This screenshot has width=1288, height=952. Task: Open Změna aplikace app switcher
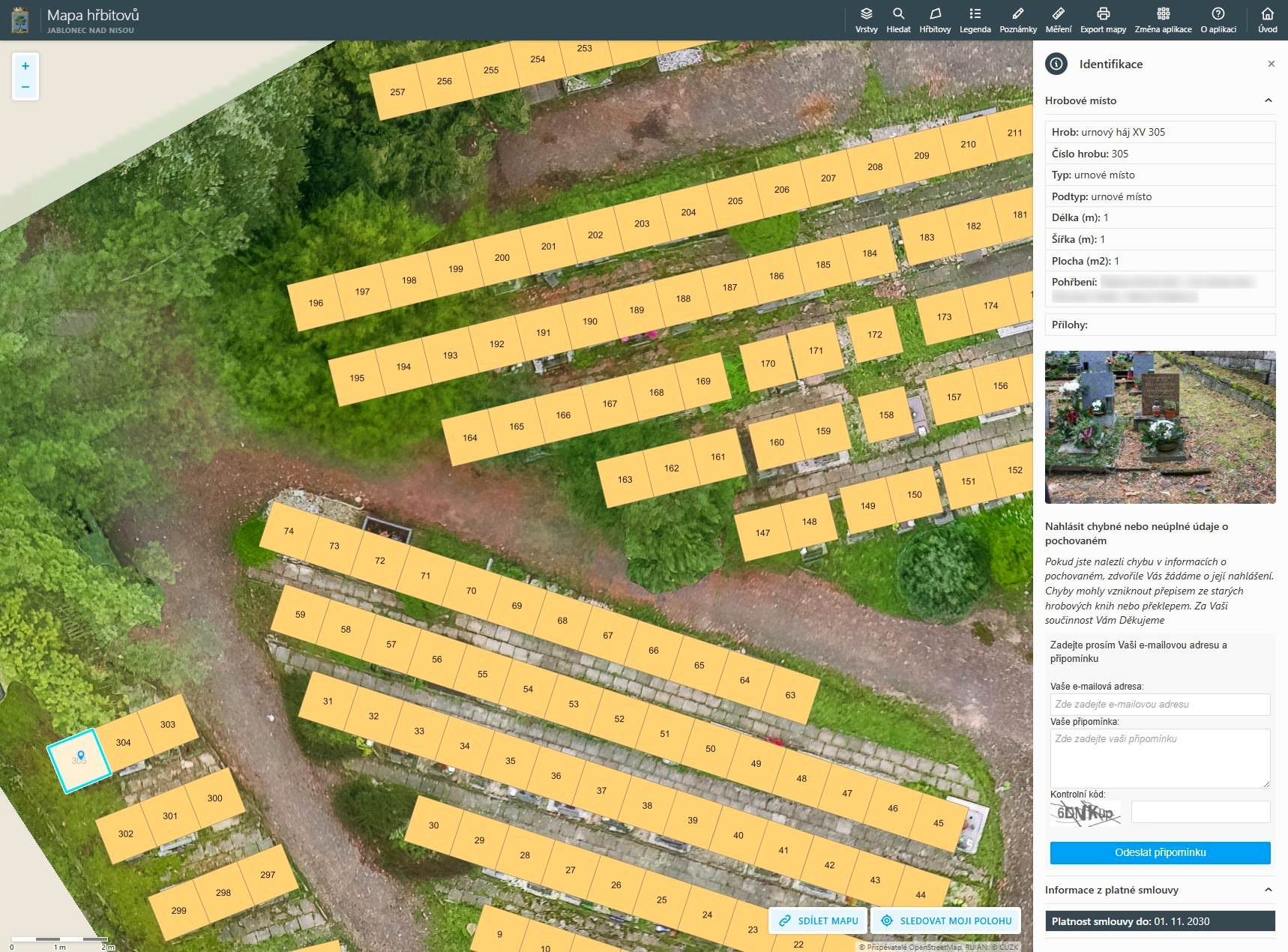tap(1163, 20)
